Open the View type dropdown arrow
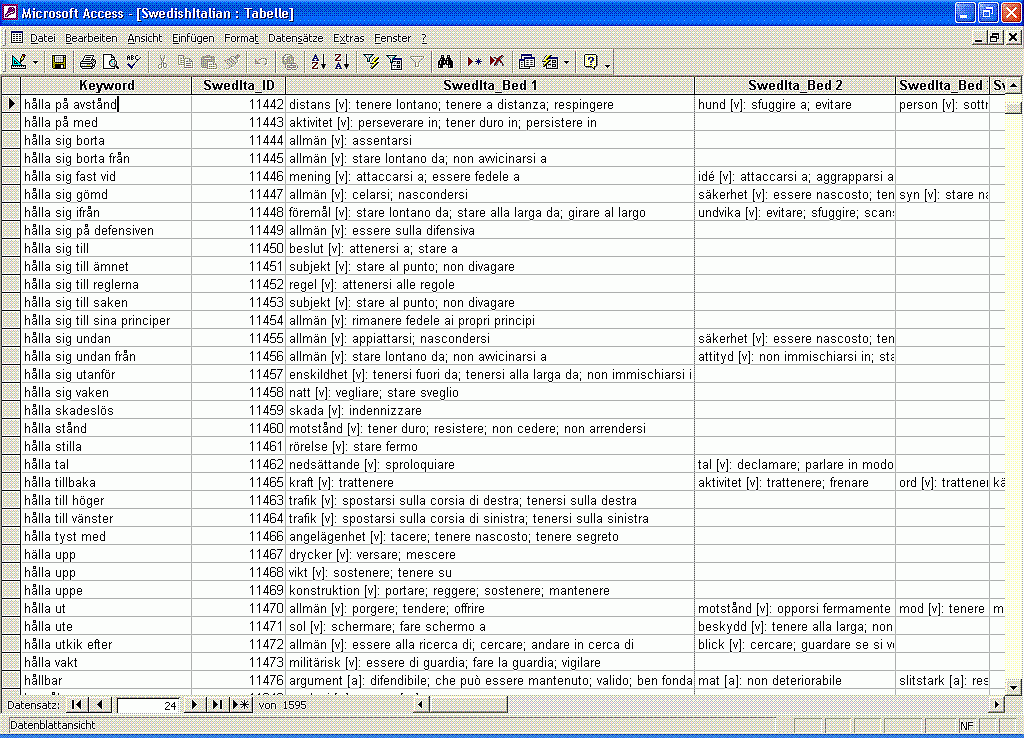The height and width of the screenshot is (738, 1024). 35,63
